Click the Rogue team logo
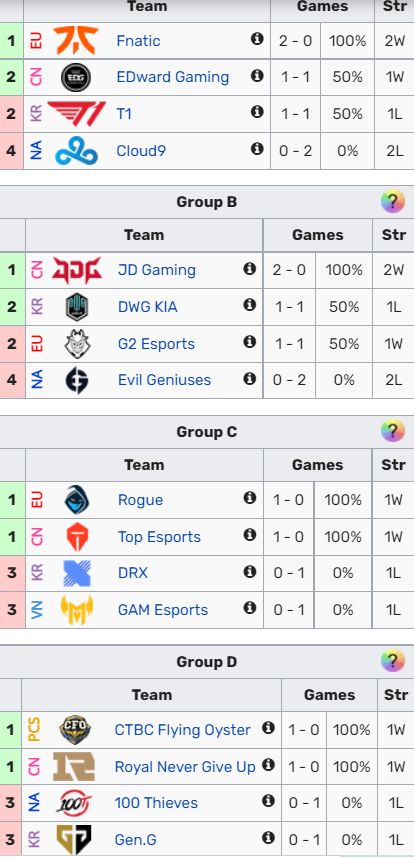 pyautogui.click(x=77, y=500)
